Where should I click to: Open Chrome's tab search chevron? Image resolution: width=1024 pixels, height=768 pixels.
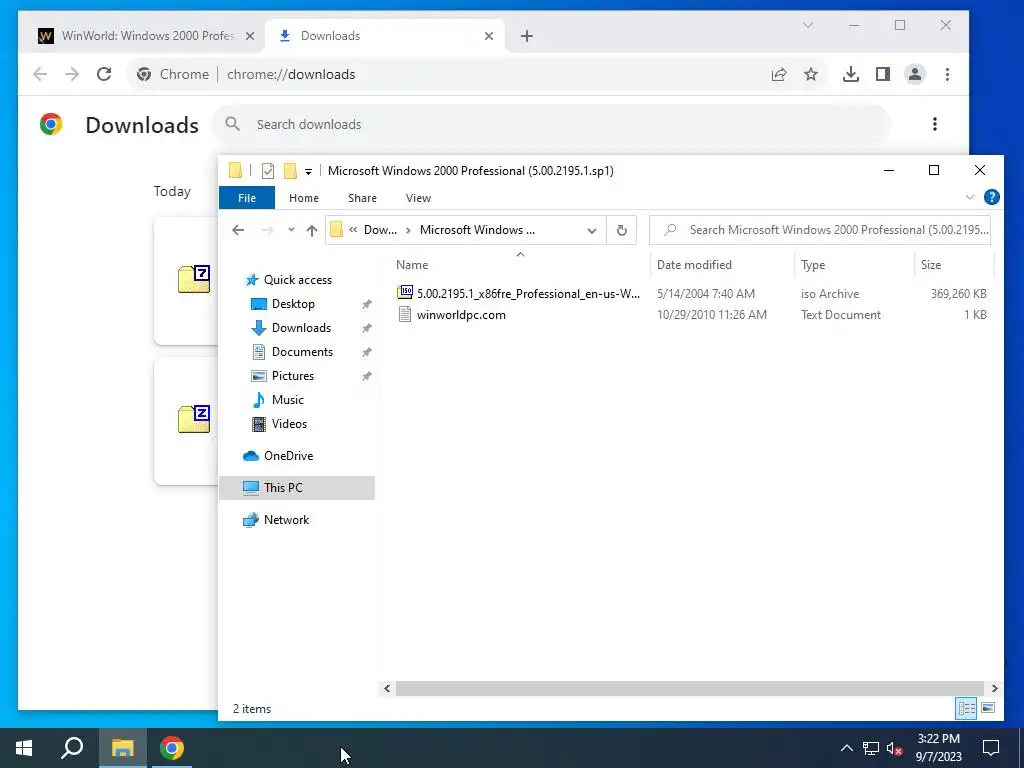point(808,25)
